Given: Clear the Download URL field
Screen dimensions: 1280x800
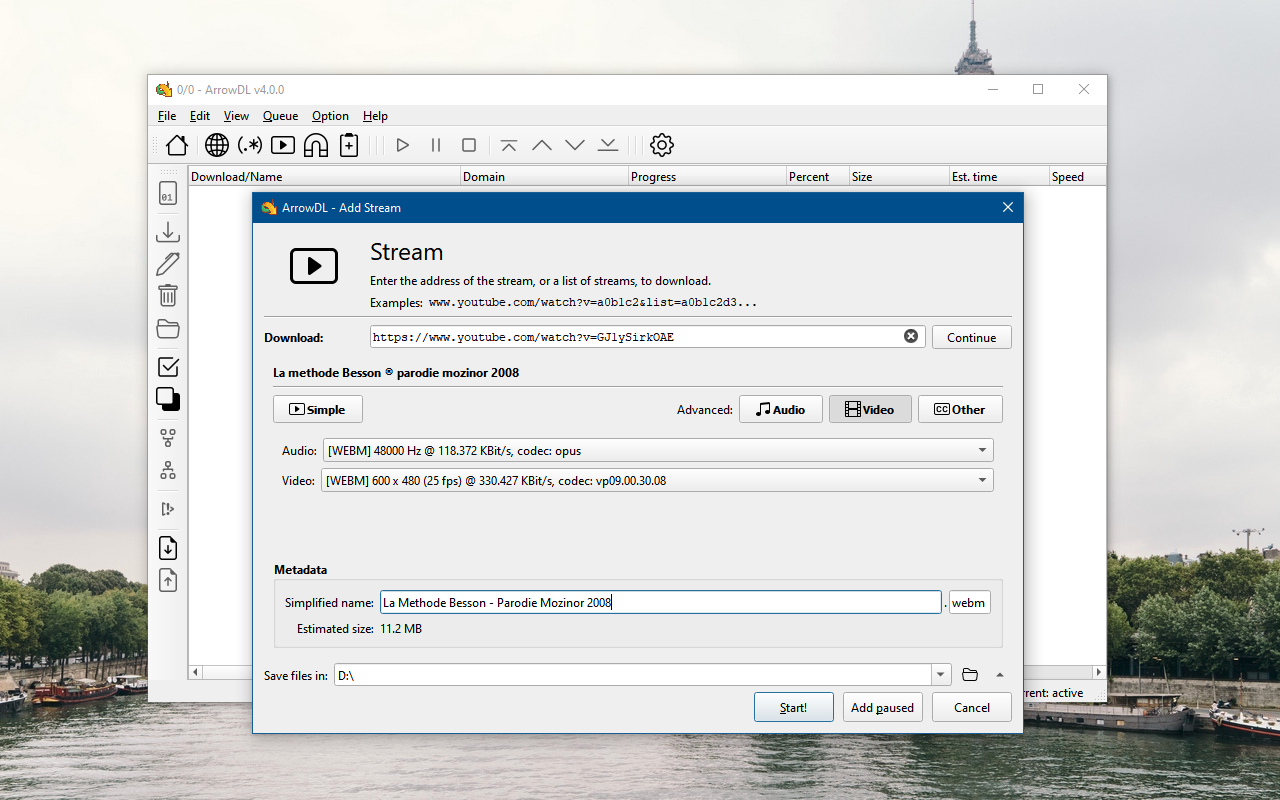Looking at the screenshot, I should pyautogui.click(x=910, y=336).
